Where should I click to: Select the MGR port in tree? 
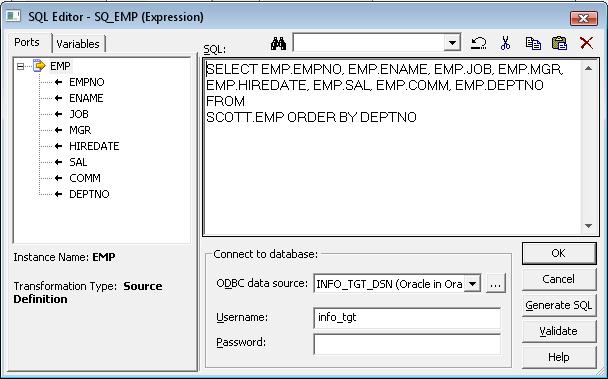[80, 130]
